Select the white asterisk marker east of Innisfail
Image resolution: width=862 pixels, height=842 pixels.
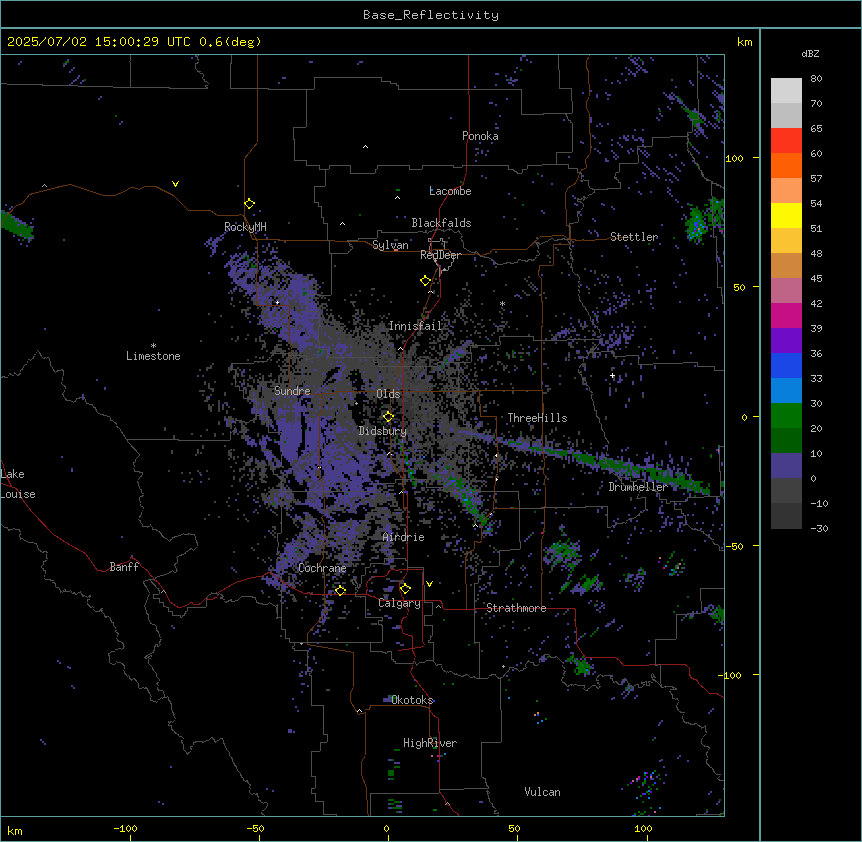502,303
